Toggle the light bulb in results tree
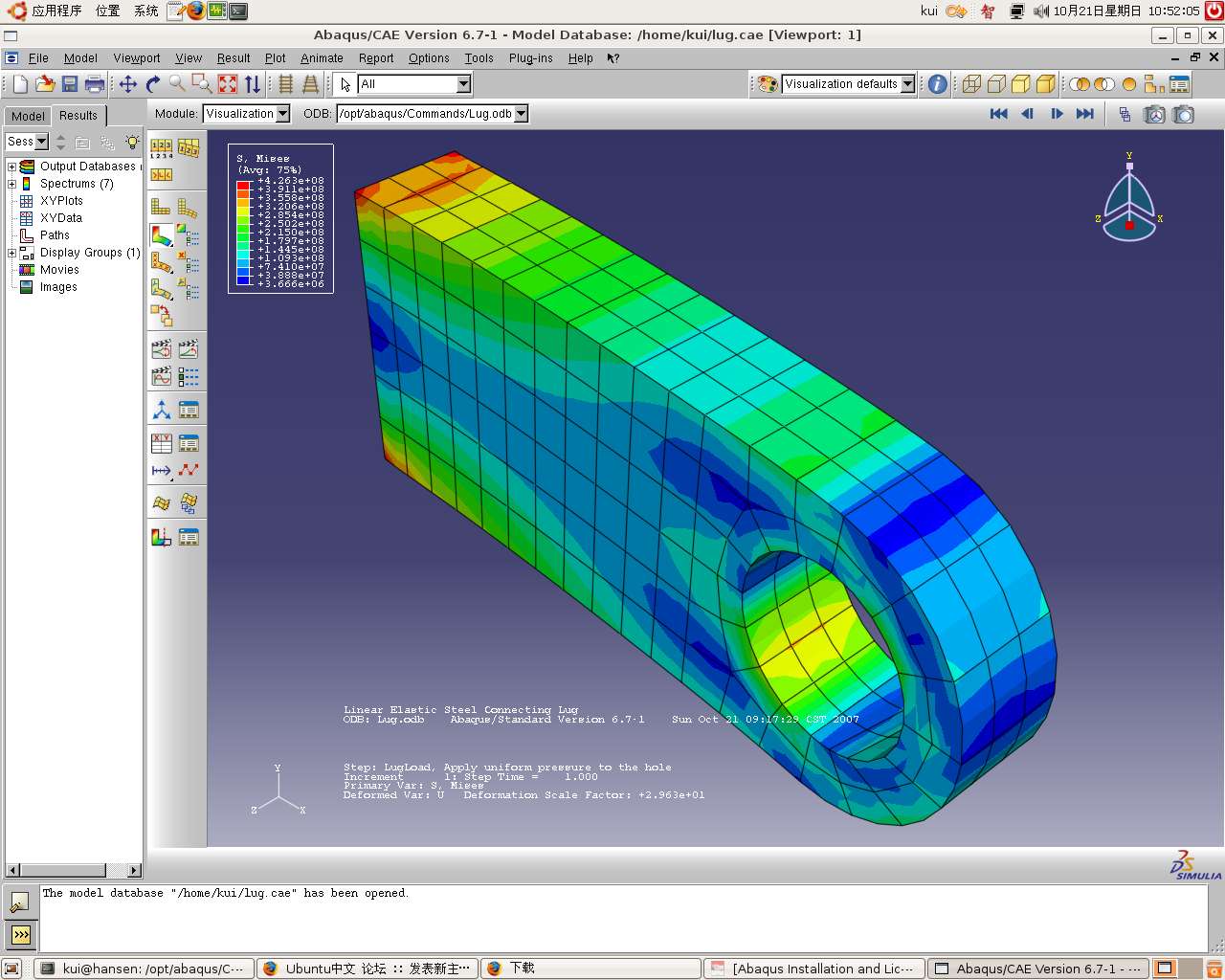 132,142
